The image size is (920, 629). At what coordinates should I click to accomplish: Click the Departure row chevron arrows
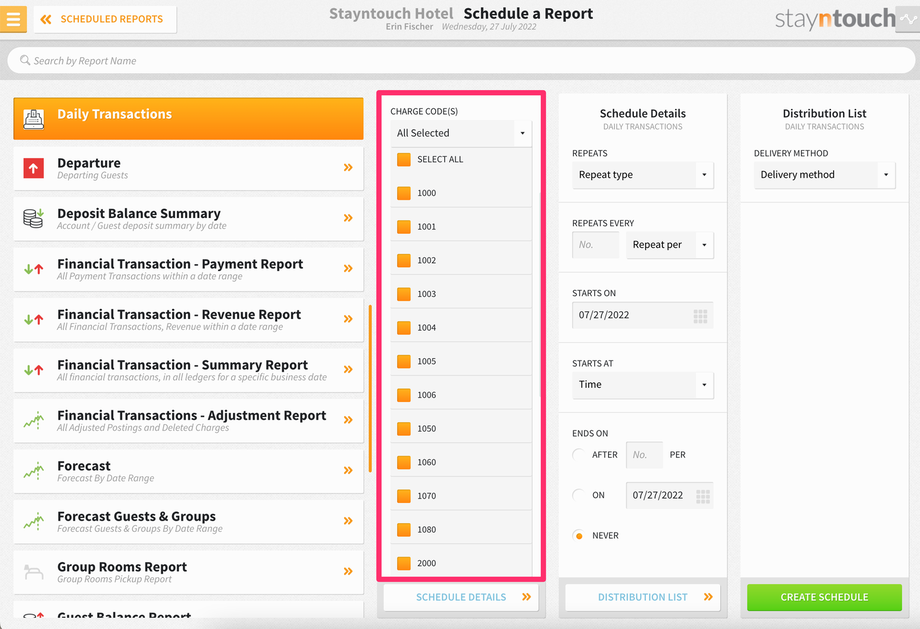pos(348,167)
